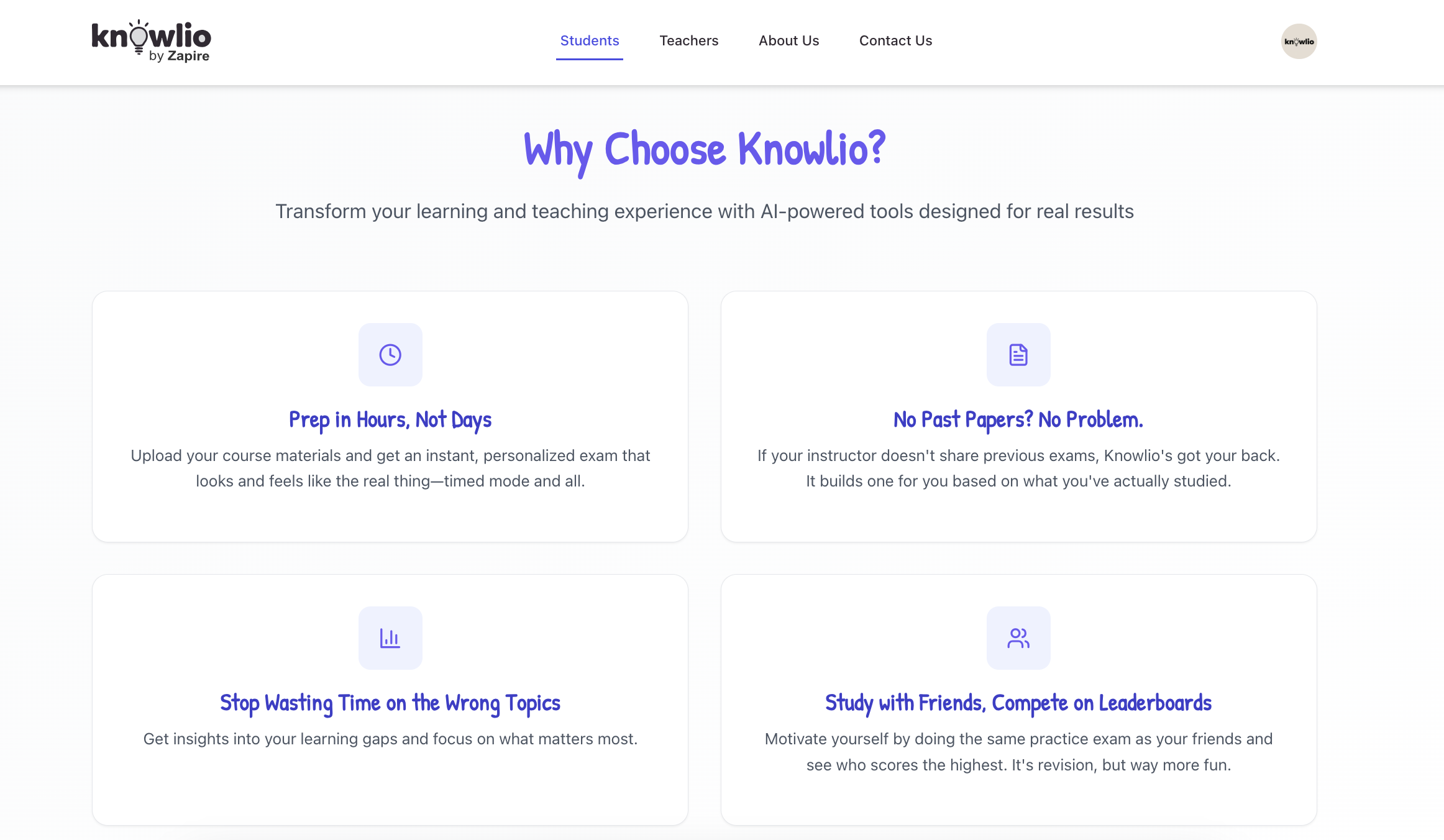Click the 'Why Choose Knowlio?' title
This screenshot has width=1444, height=840.
click(704, 149)
